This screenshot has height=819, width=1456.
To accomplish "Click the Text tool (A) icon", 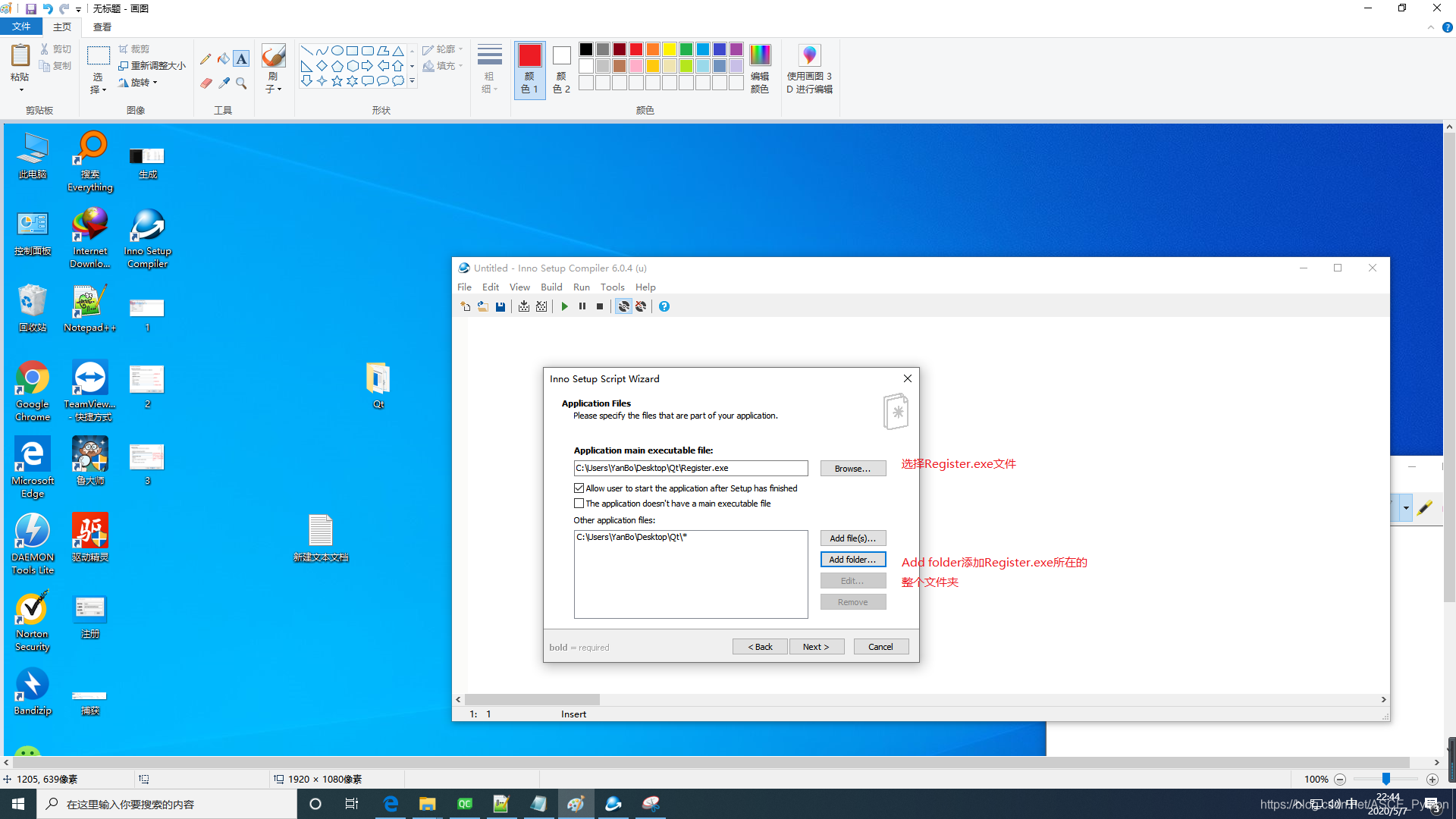I will point(241,59).
